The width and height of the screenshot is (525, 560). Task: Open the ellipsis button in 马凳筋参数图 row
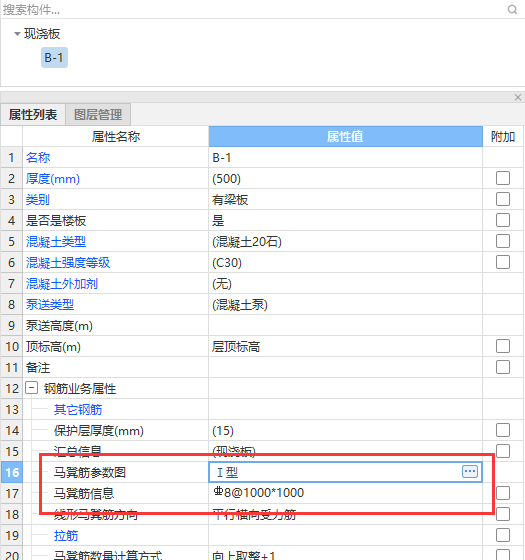point(470,471)
